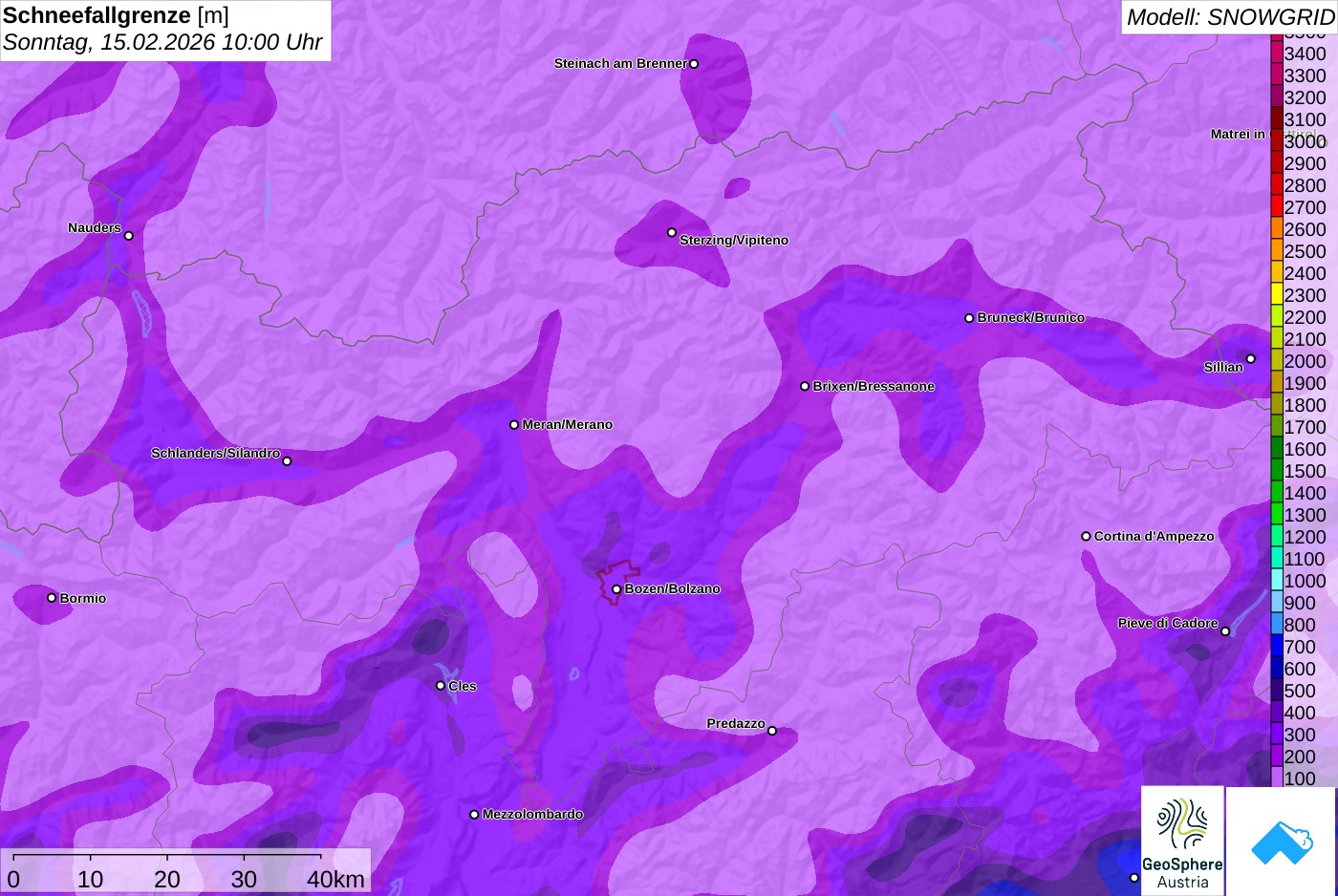Screen dimensions: 1338x896
Task: Click the 'Modell: SNOWGRID' label
Action: [1230, 17]
